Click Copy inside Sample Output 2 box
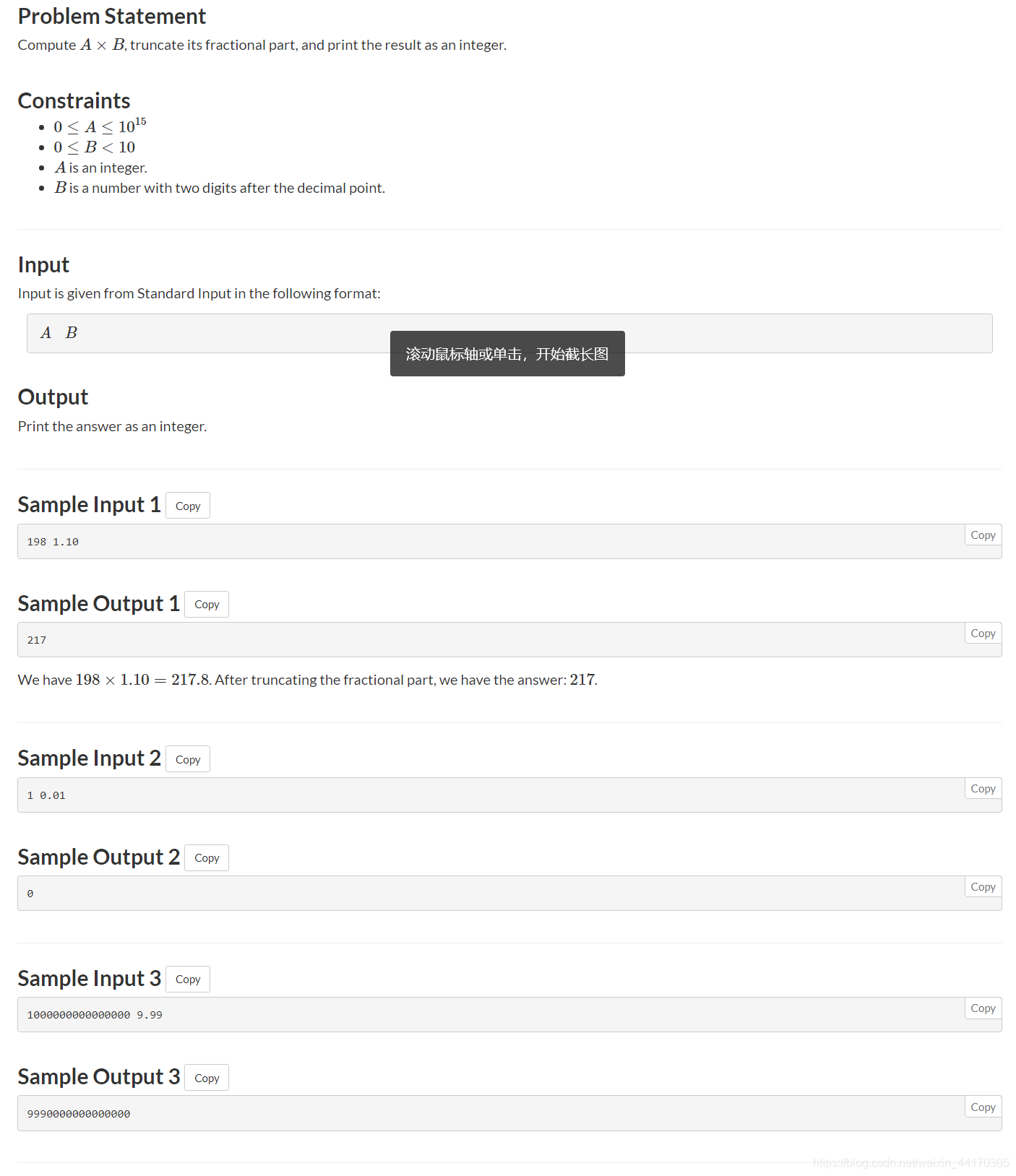Screen dimensions: 1016x1176 (983, 887)
